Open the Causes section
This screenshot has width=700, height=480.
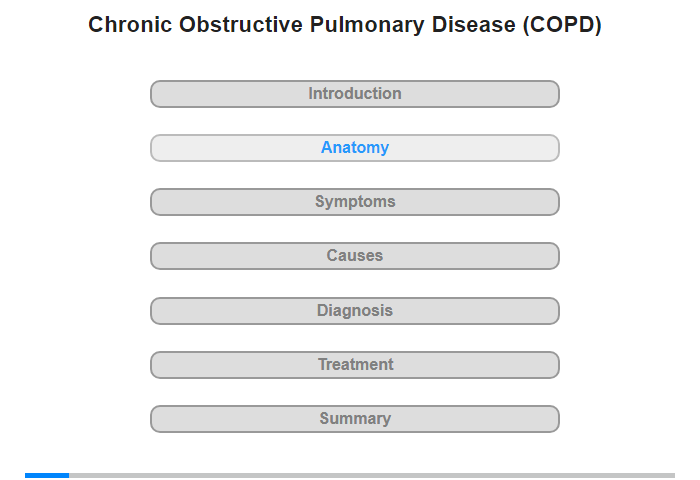355,256
